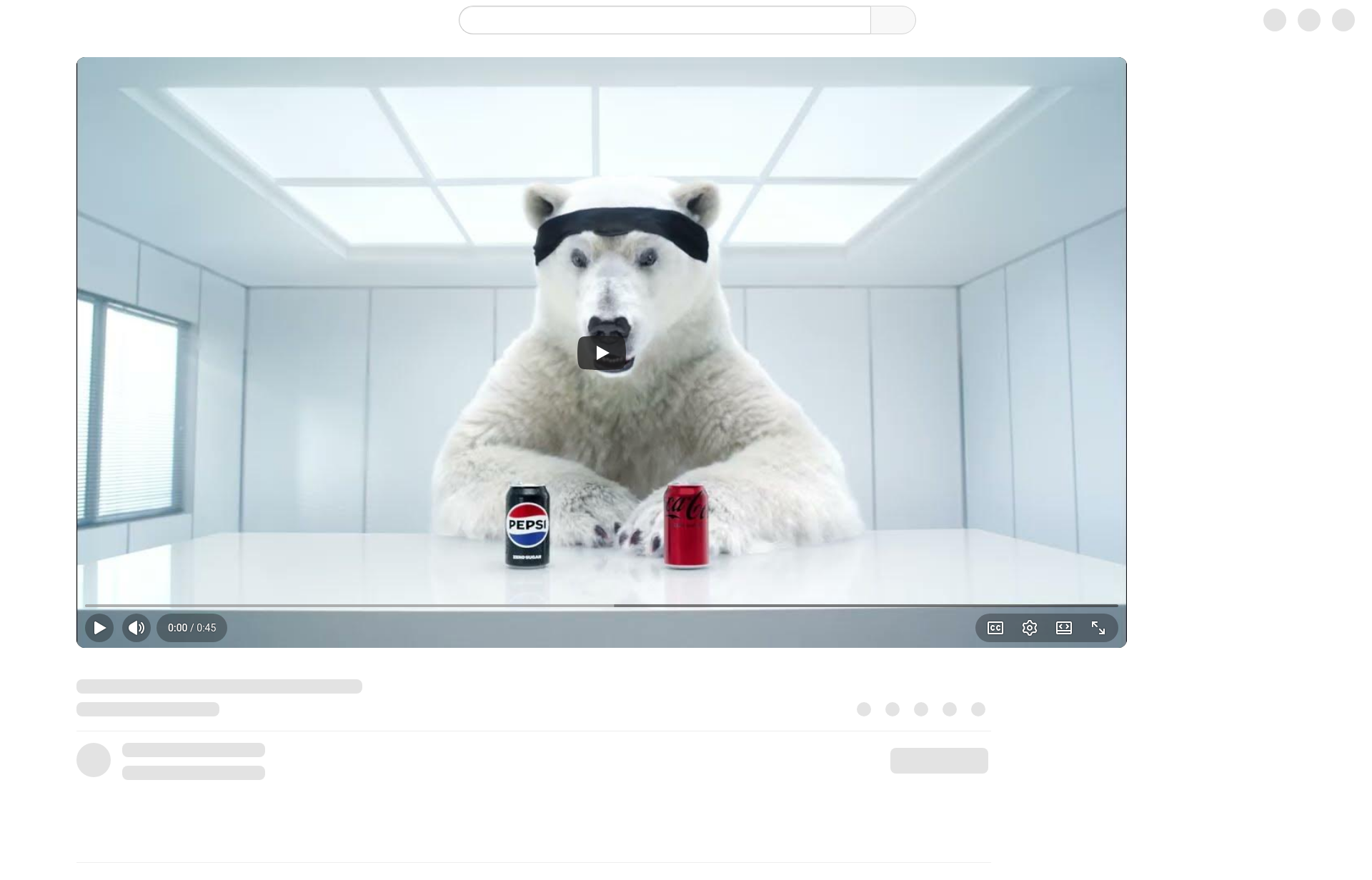The image size is (1372, 880).
Task: Click the channel name placeholder next to avatar
Action: [194, 750]
